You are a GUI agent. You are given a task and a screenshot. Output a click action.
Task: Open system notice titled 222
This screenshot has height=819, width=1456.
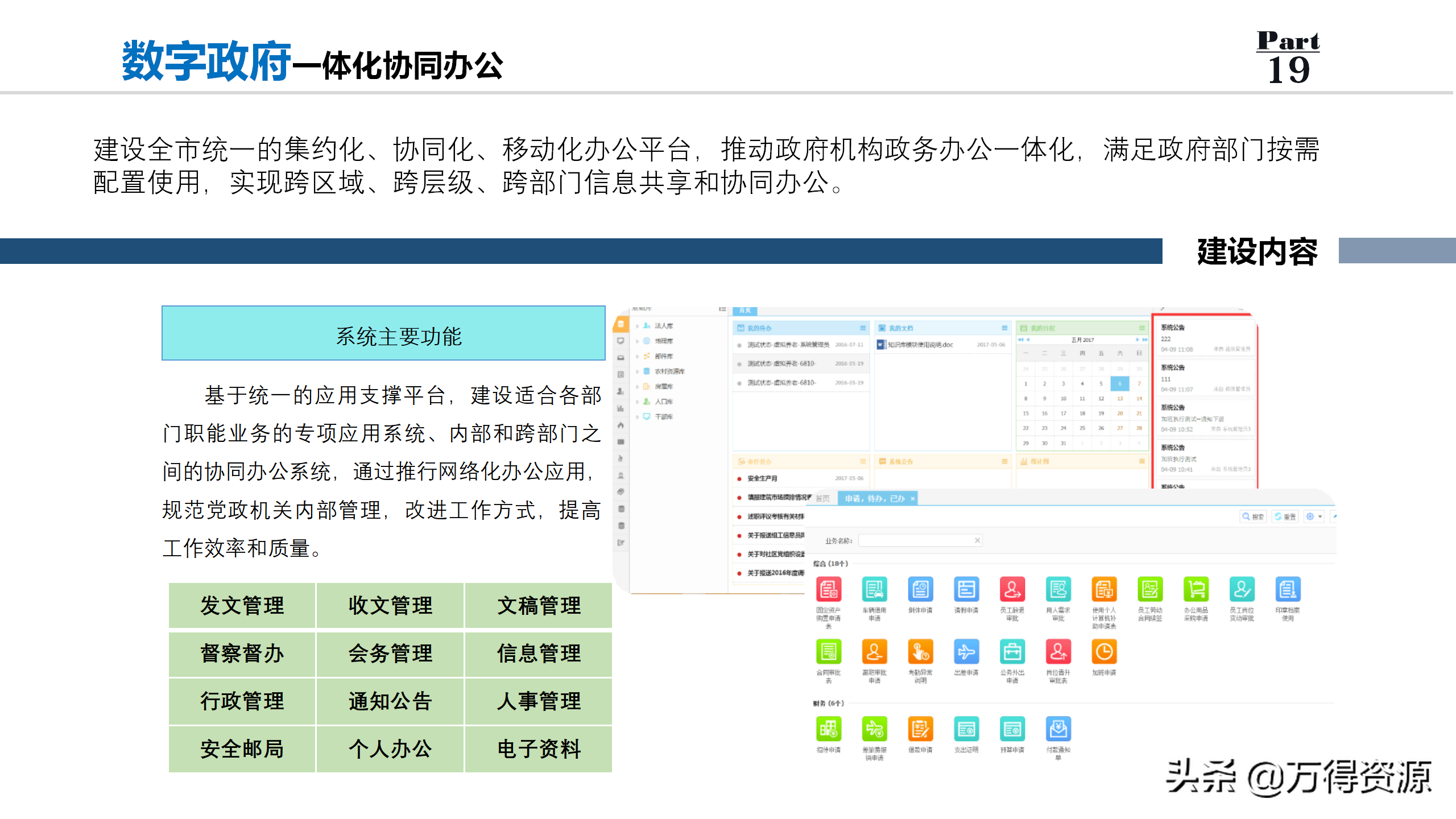click(1205, 338)
